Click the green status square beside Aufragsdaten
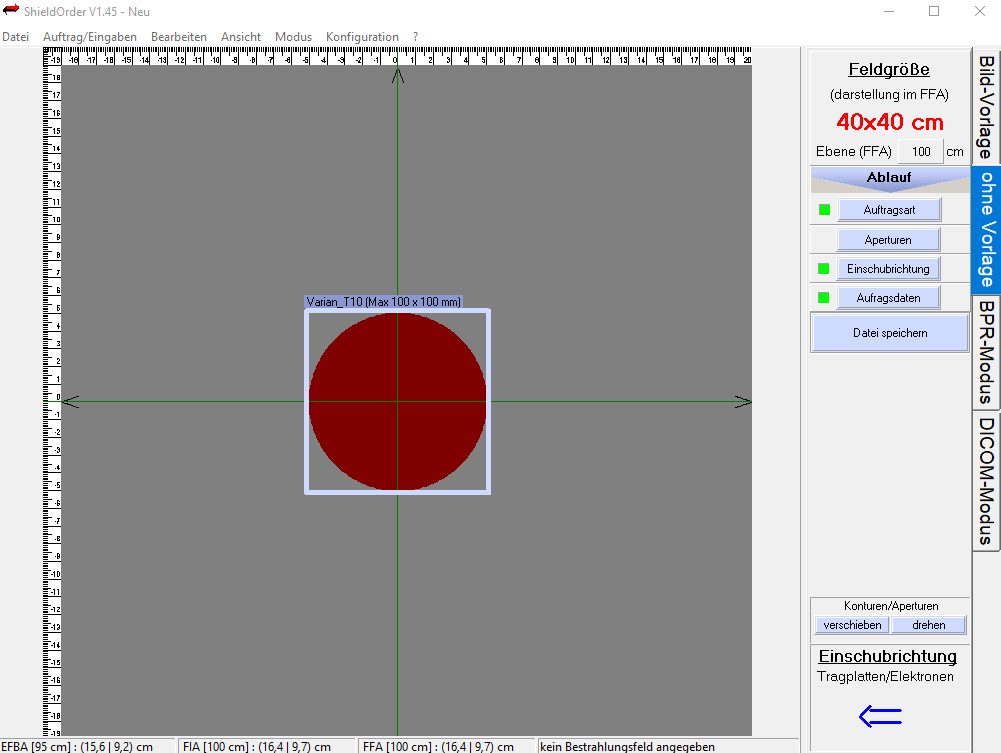Image resolution: width=1001 pixels, height=753 pixels. pyautogui.click(x=824, y=297)
